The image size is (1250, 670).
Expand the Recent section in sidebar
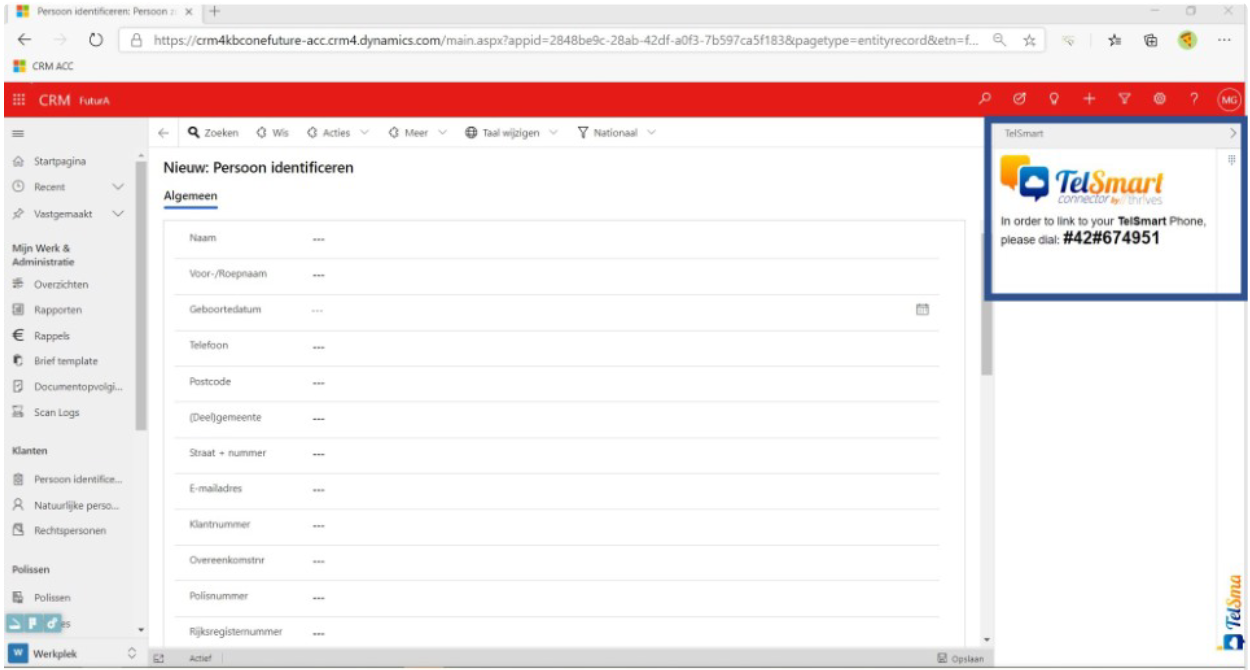[x=117, y=187]
